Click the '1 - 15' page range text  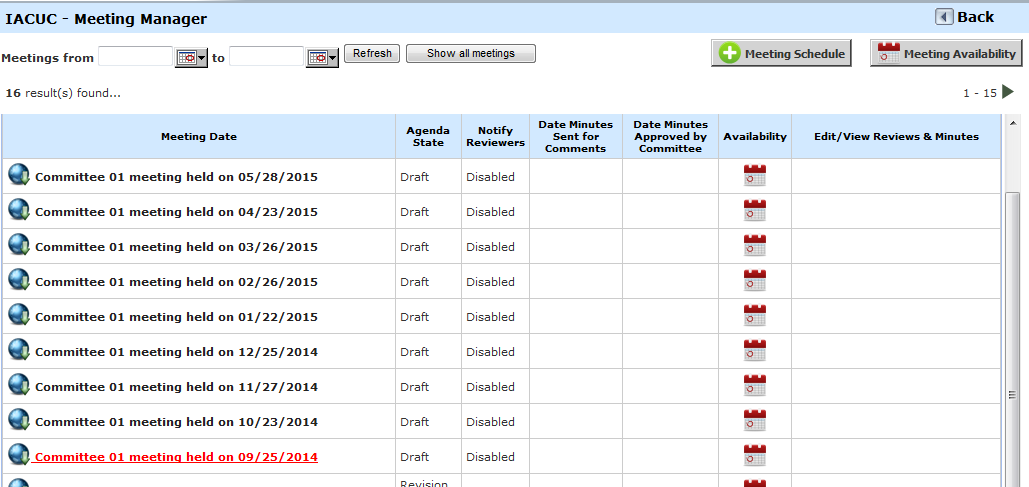(x=980, y=93)
